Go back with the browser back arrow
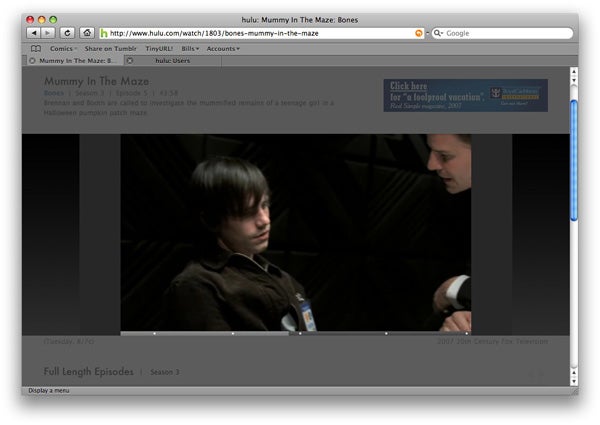This screenshot has width=600, height=425. click(x=34, y=33)
